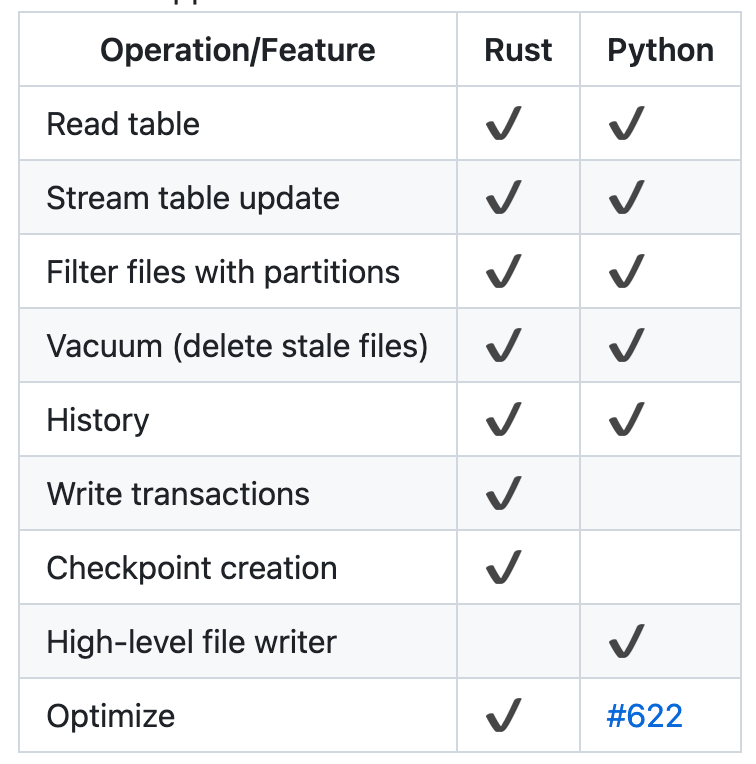Click Python checkmark for Filter files with partitions
The height and width of the screenshot is (764, 756).
click(626, 273)
